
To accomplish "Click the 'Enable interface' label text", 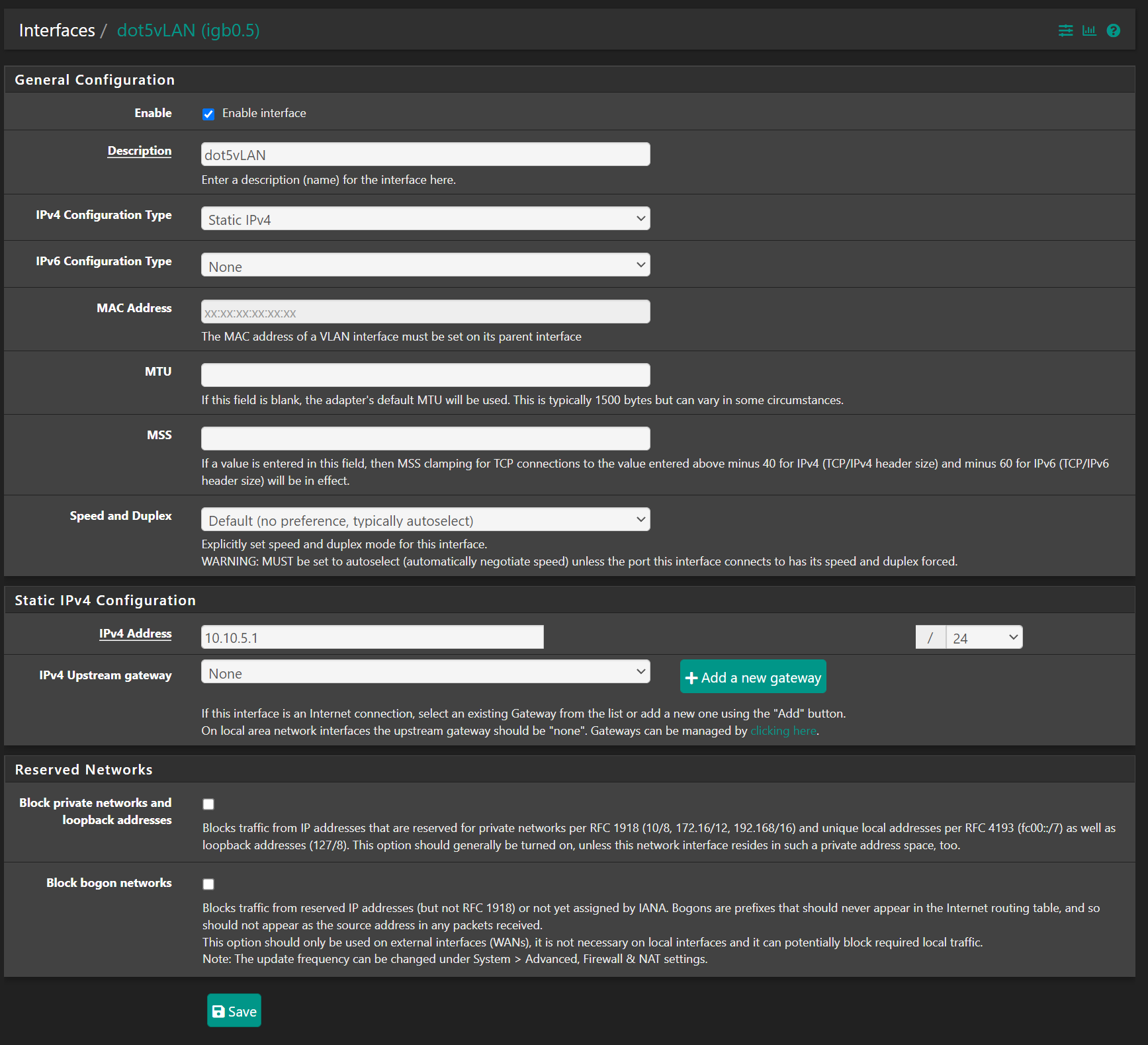I will 264,113.
